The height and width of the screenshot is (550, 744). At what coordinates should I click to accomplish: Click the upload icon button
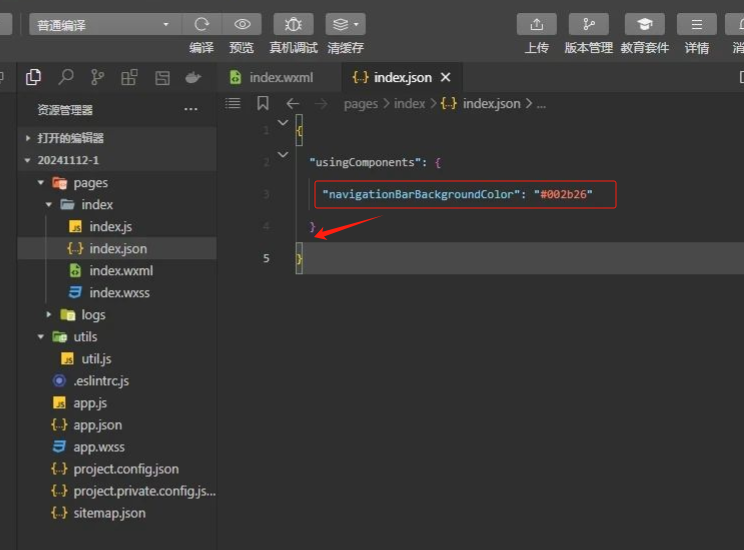[x=537, y=24]
